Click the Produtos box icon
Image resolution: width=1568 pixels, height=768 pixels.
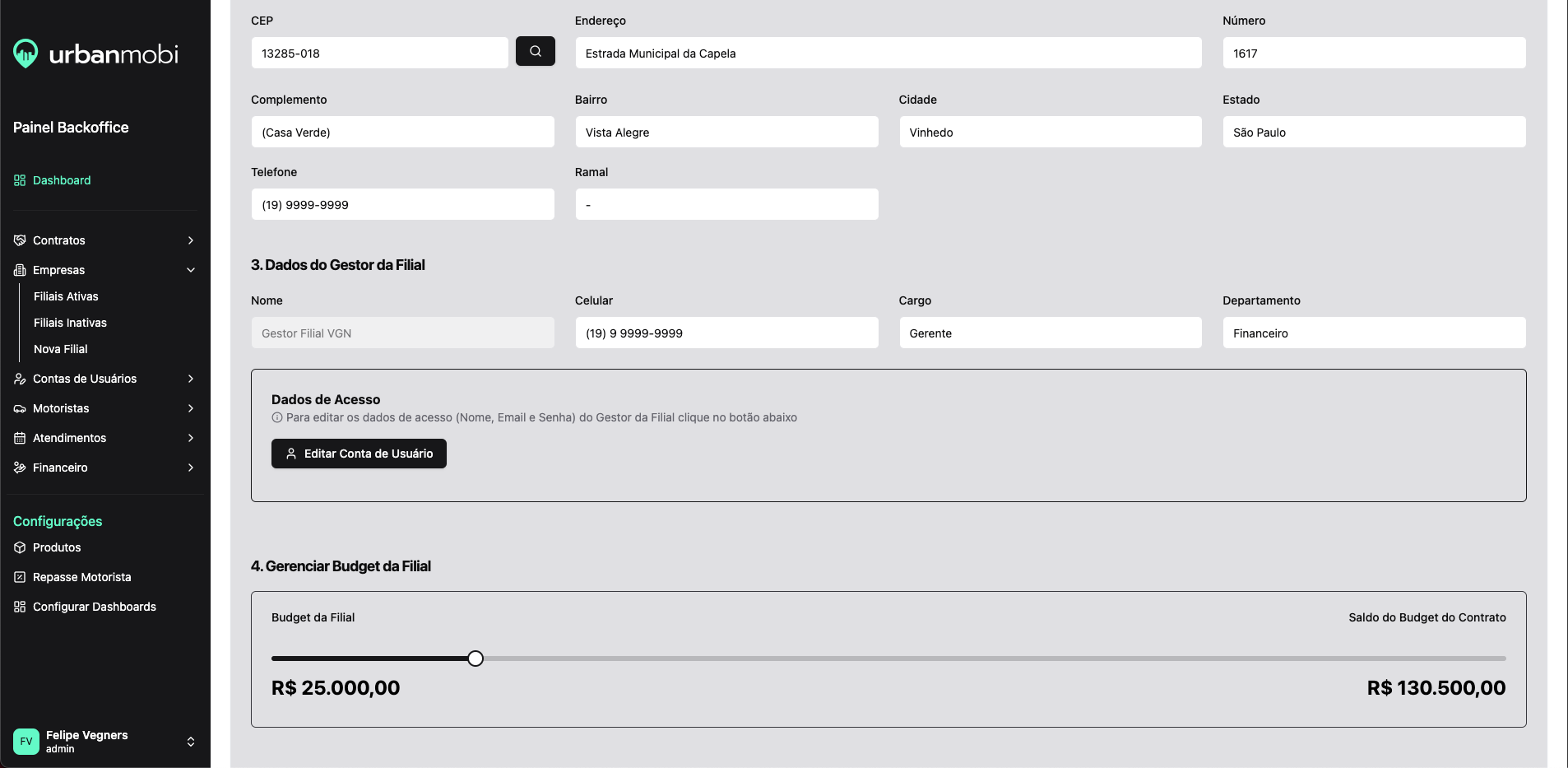click(x=20, y=547)
